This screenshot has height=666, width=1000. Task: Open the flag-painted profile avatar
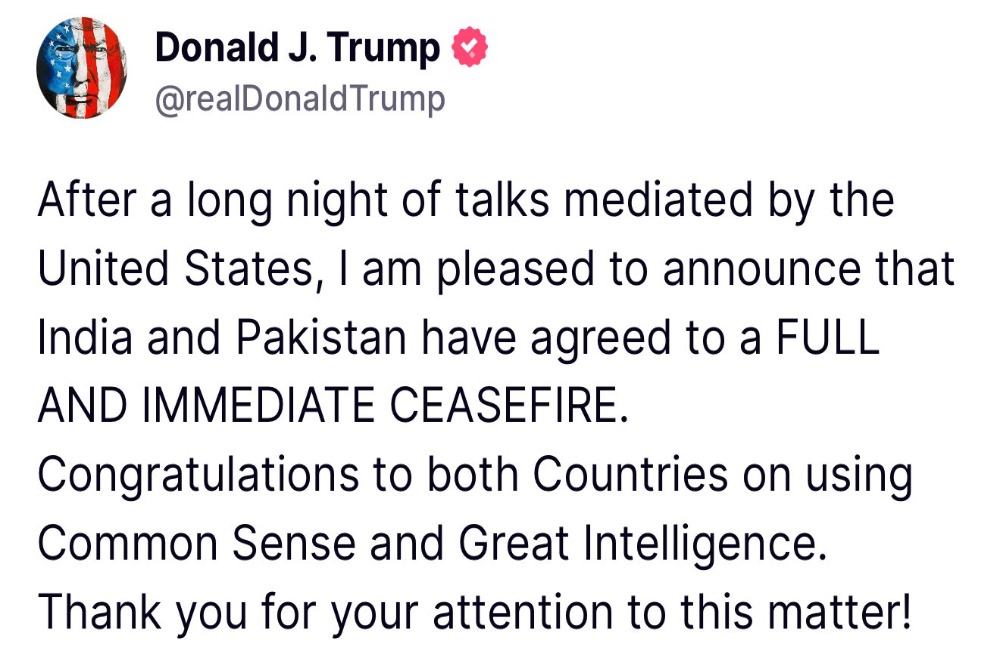pos(82,68)
